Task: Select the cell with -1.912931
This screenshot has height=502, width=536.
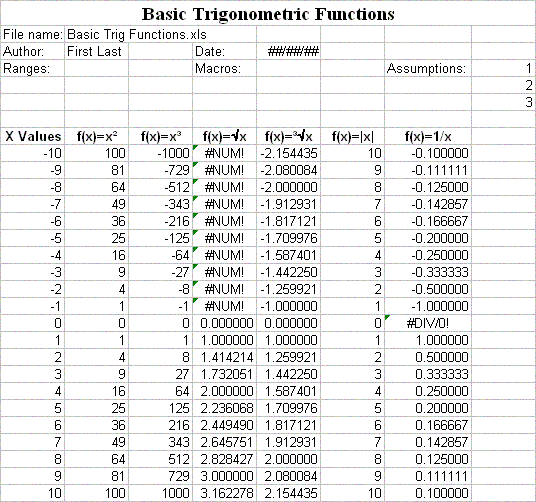Action: point(289,204)
